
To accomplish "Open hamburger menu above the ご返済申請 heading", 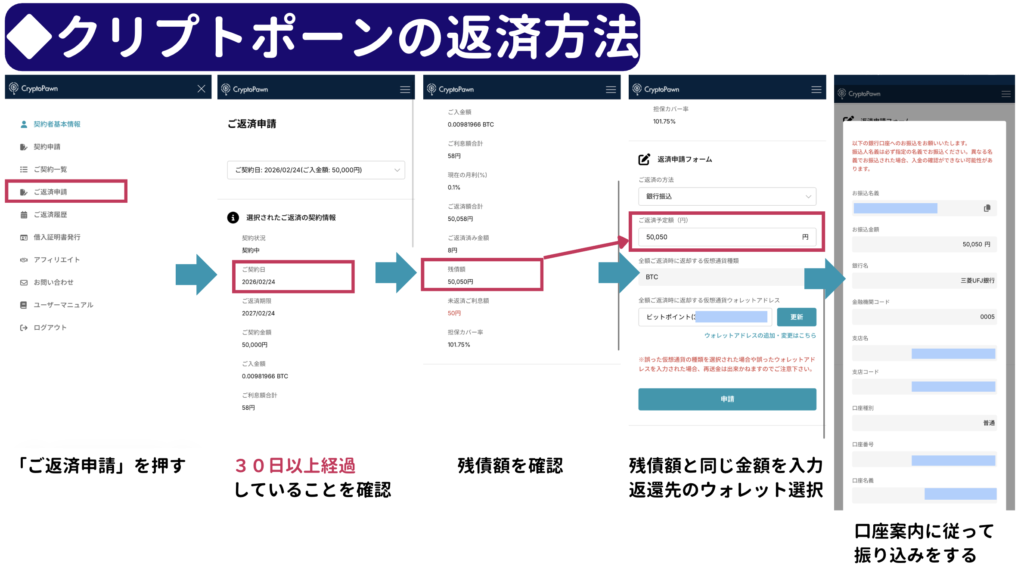I will click(405, 89).
